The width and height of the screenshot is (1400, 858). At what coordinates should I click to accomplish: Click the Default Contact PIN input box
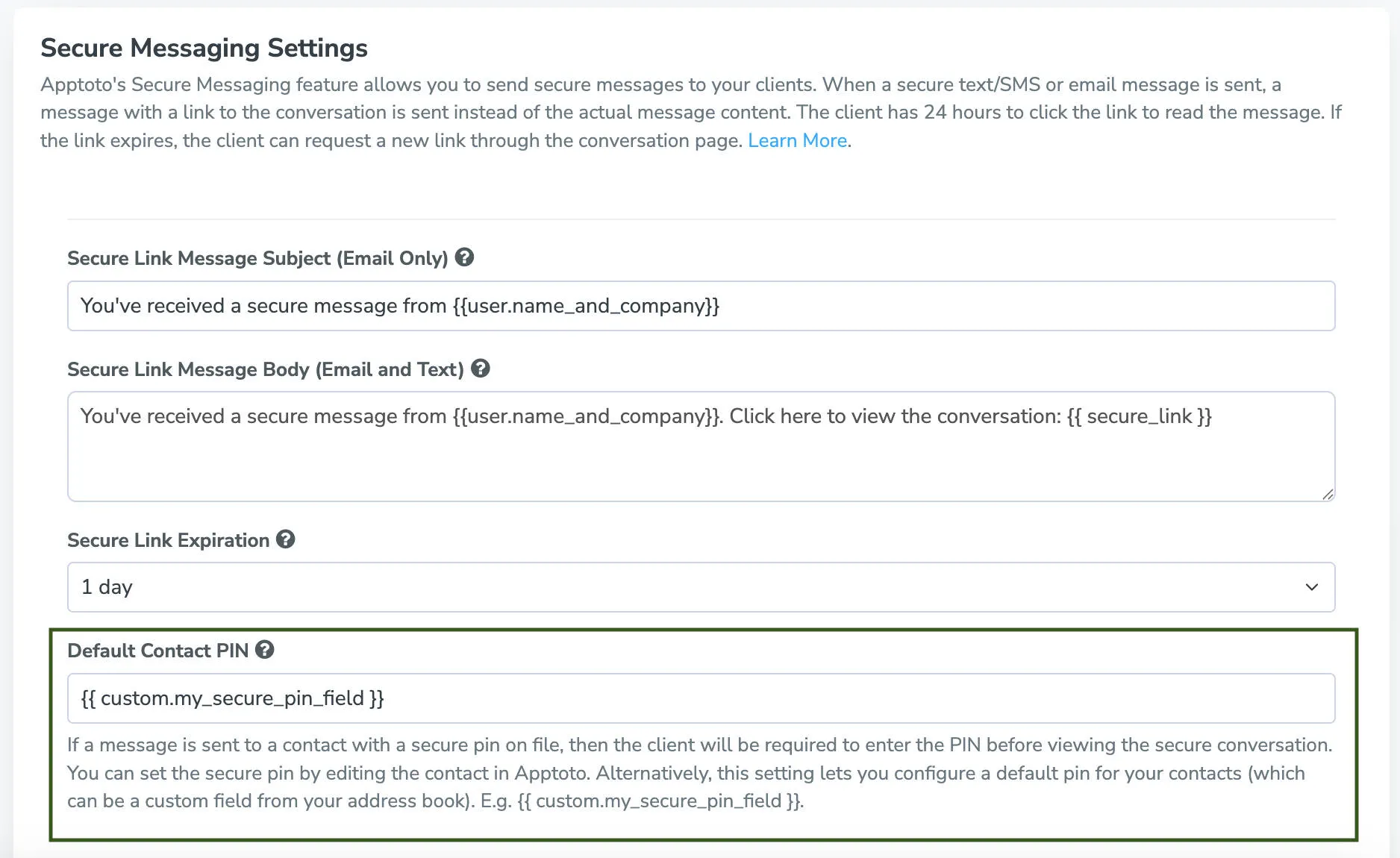coord(700,698)
